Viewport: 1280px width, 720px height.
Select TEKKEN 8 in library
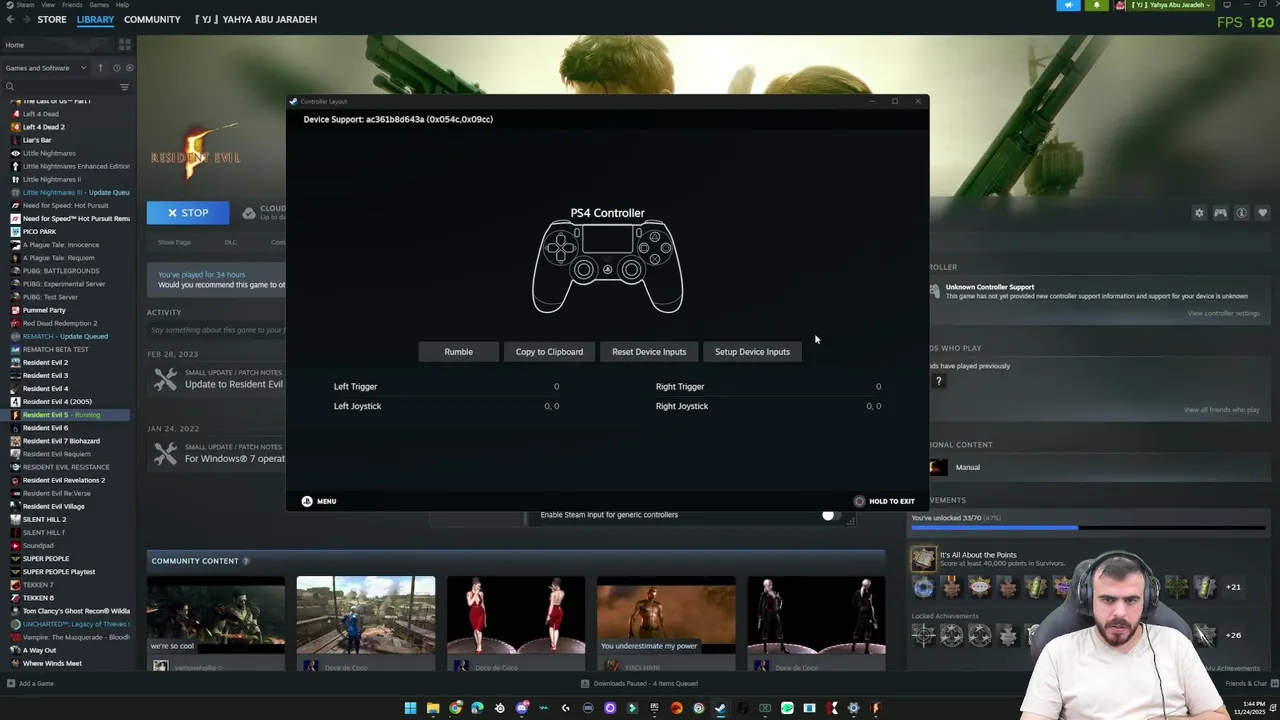(38, 598)
